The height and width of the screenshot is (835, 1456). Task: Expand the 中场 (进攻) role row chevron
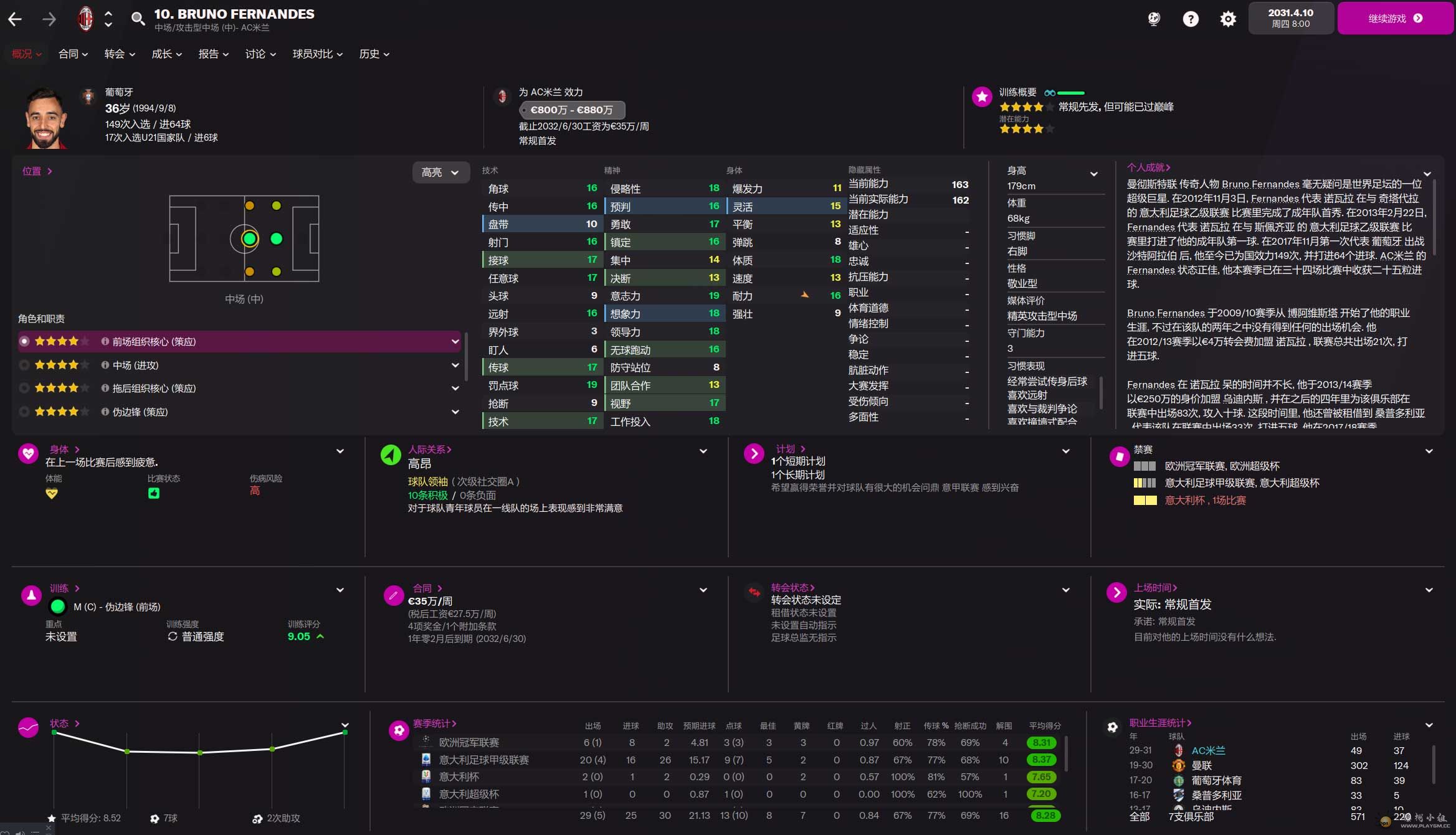(455, 365)
